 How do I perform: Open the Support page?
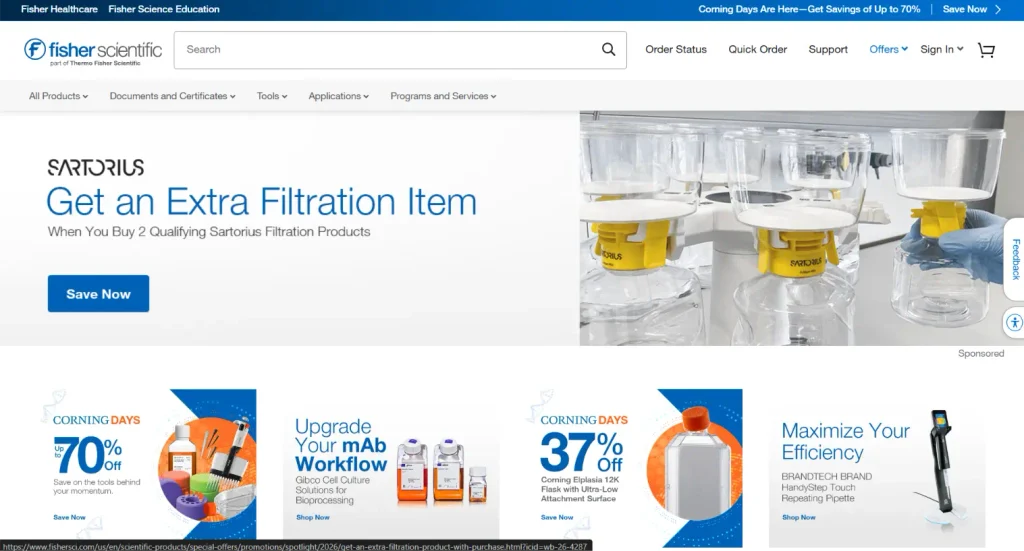(828, 50)
